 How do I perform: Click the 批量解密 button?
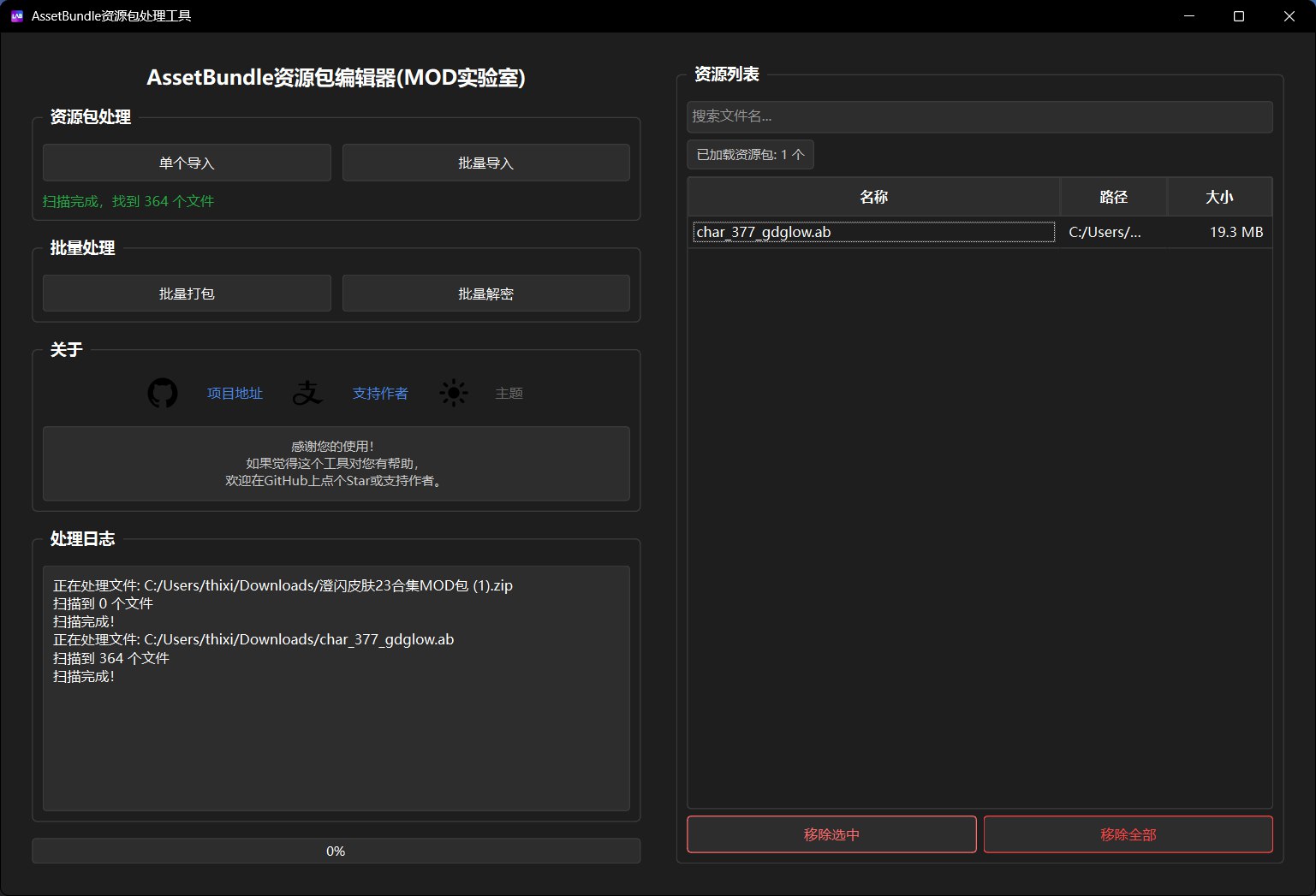(x=485, y=293)
